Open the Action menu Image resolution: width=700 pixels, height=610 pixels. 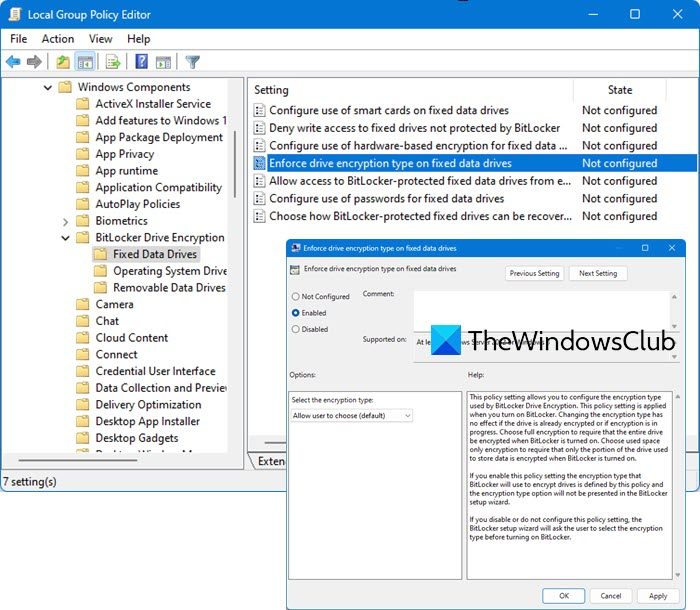coord(58,39)
